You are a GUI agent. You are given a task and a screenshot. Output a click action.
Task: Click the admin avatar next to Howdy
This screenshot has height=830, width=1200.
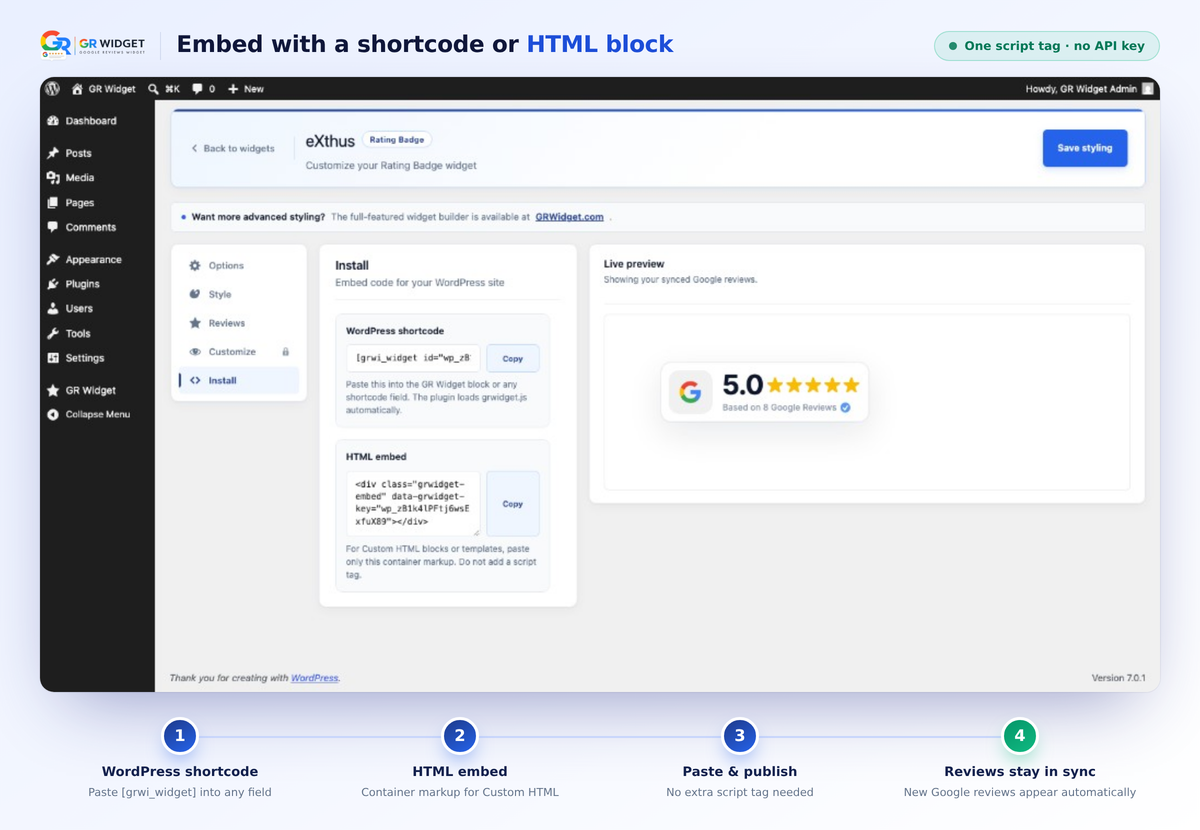coord(1148,89)
